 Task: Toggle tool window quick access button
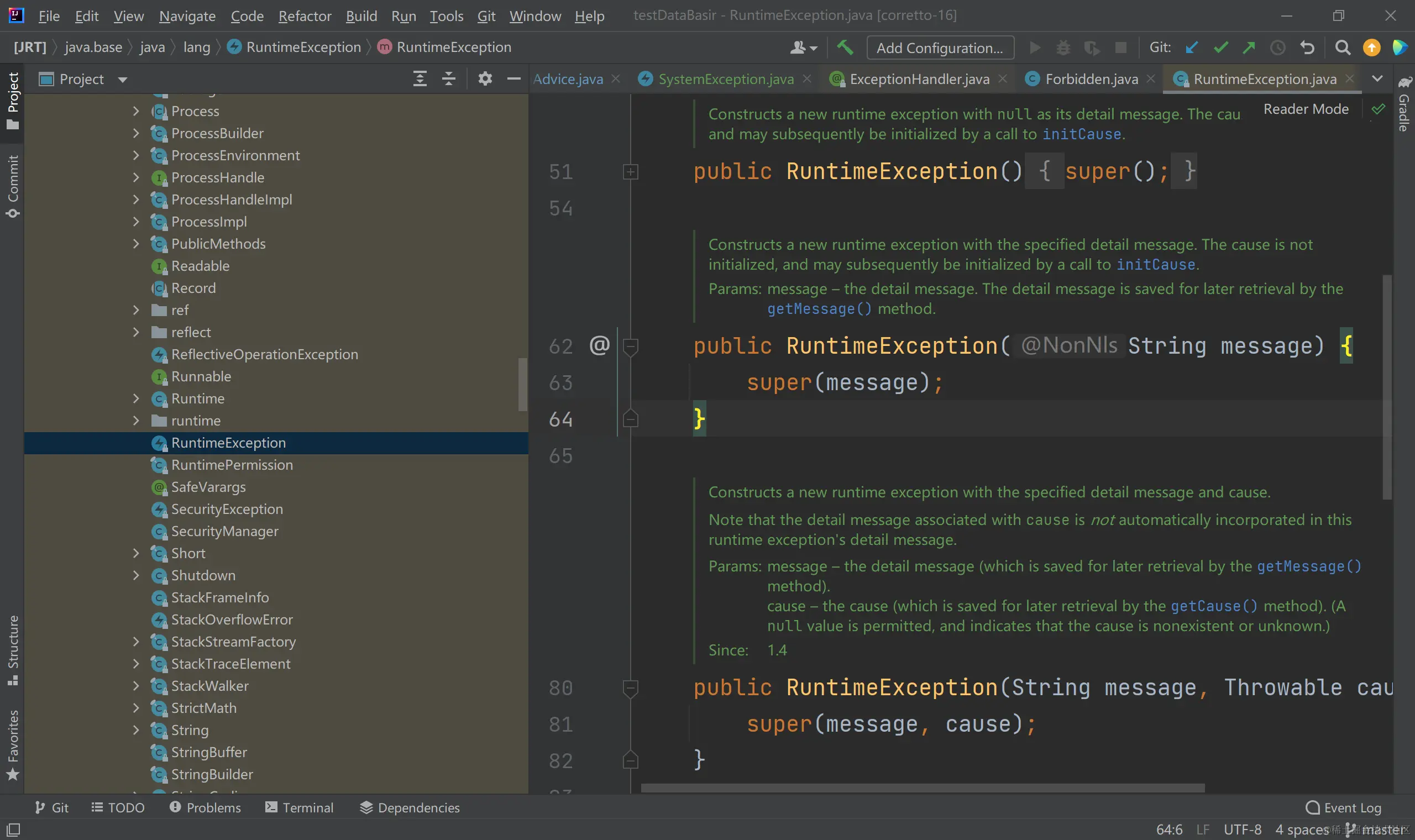[13, 830]
